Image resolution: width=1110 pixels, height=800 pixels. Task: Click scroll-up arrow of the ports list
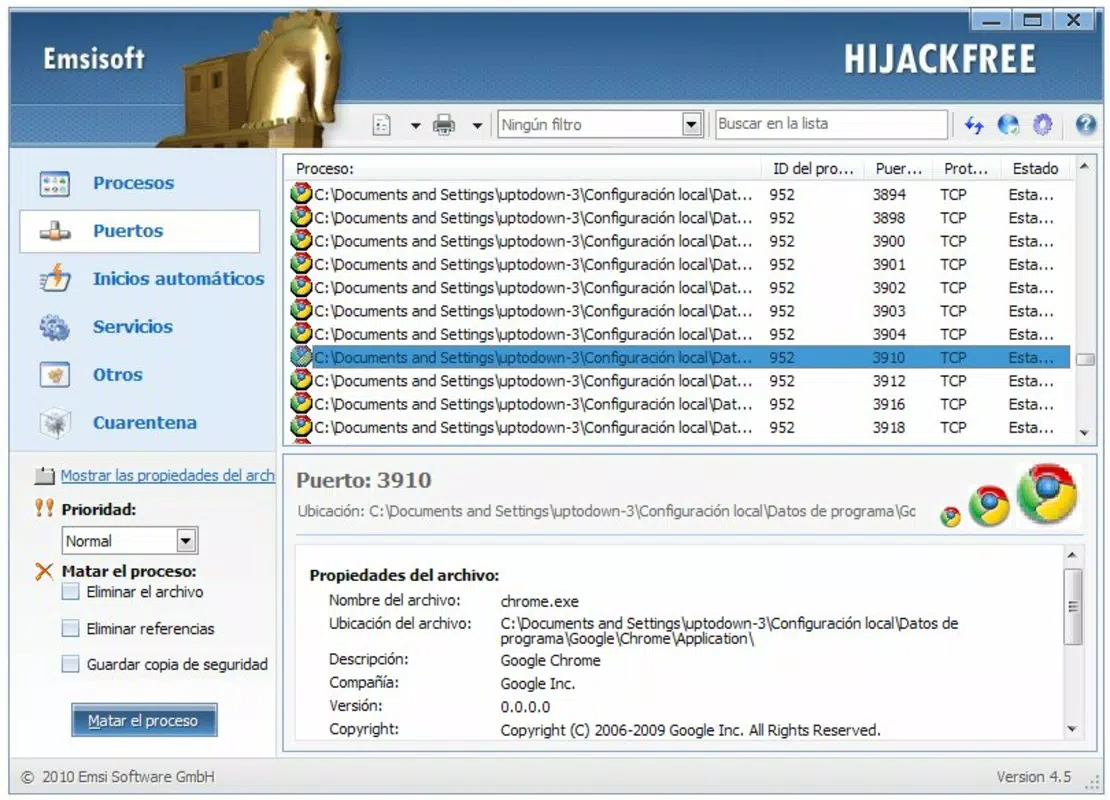[1084, 166]
